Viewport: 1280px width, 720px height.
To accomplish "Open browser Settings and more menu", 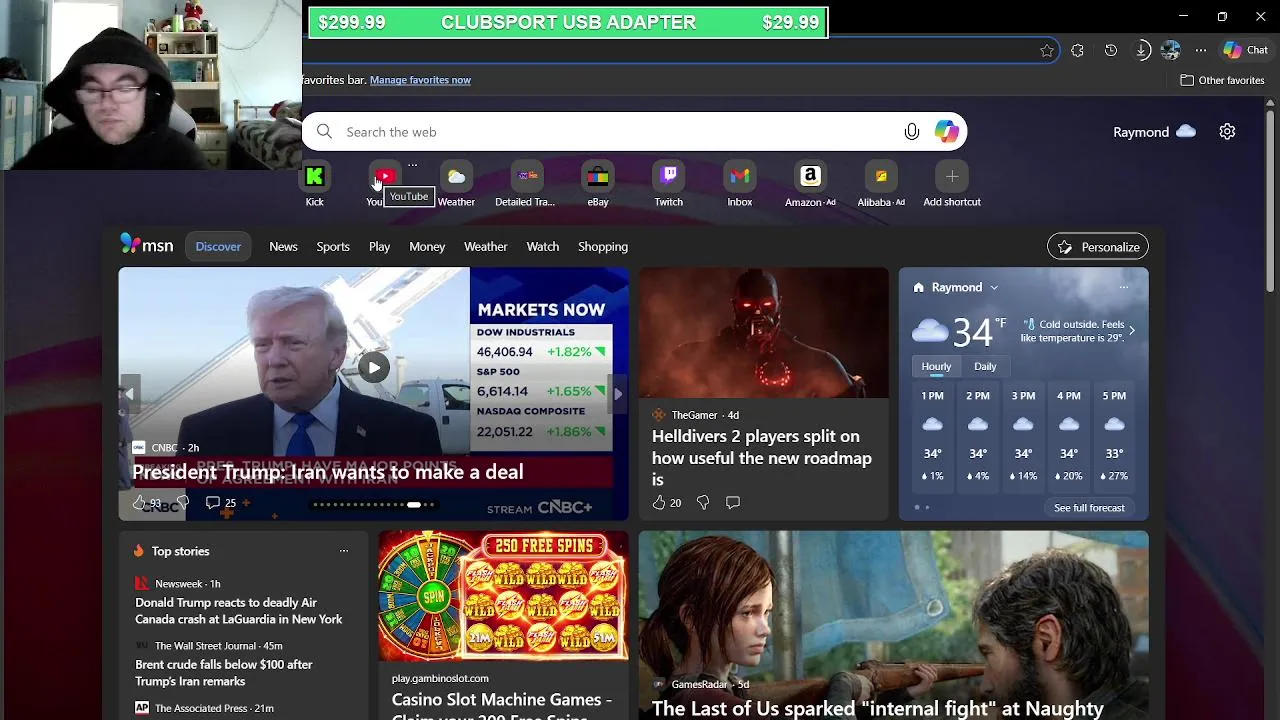I will point(1201,50).
